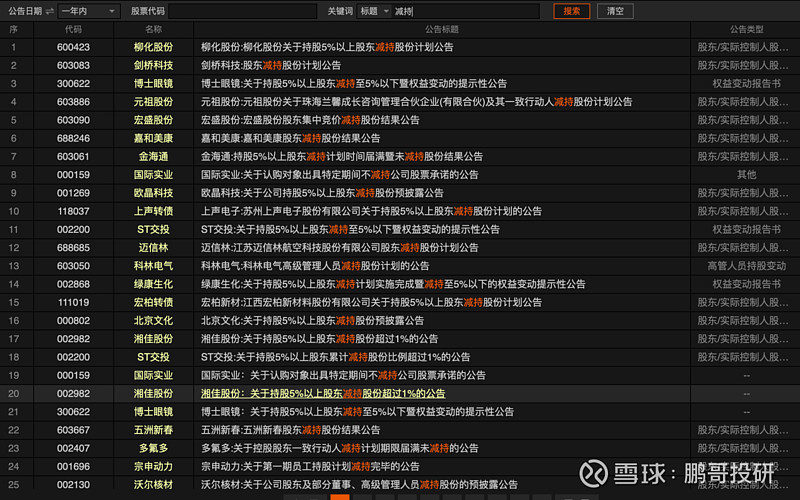The height and width of the screenshot is (500, 800).
Task: Sort by the 名称 column header
Action: 154,30
